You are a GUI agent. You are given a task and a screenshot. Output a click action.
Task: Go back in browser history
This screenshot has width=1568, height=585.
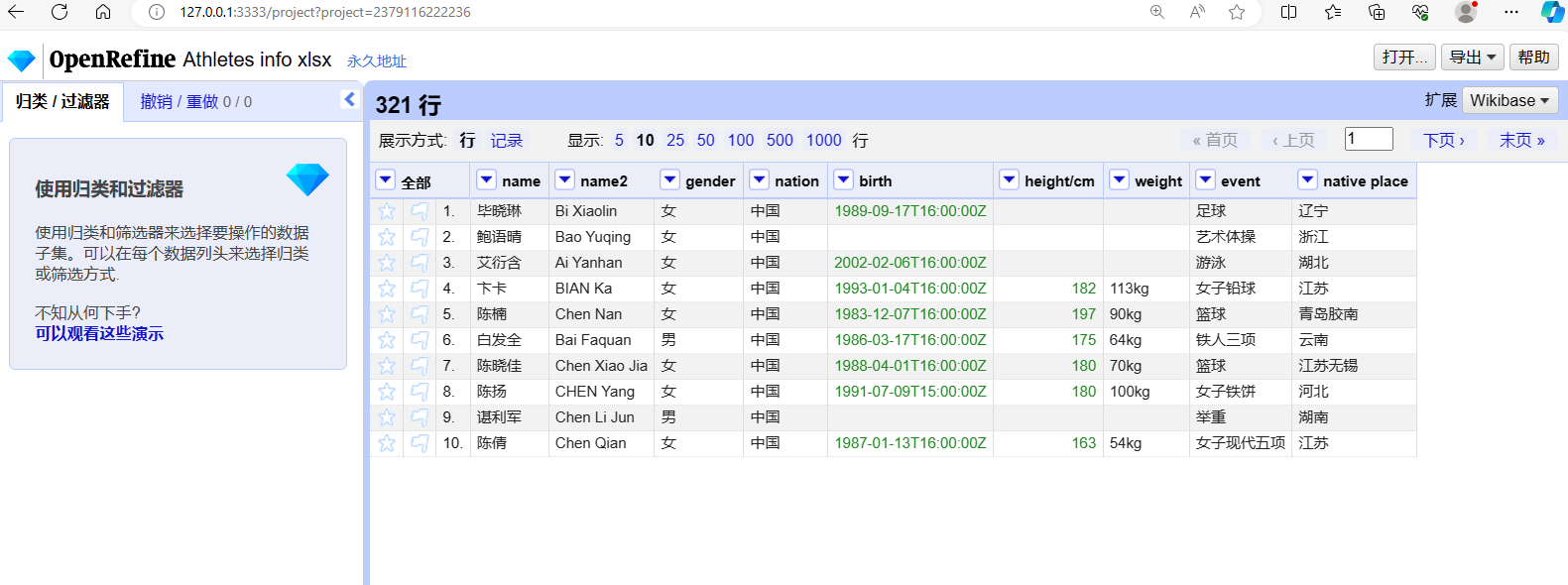pyautogui.click(x=16, y=12)
